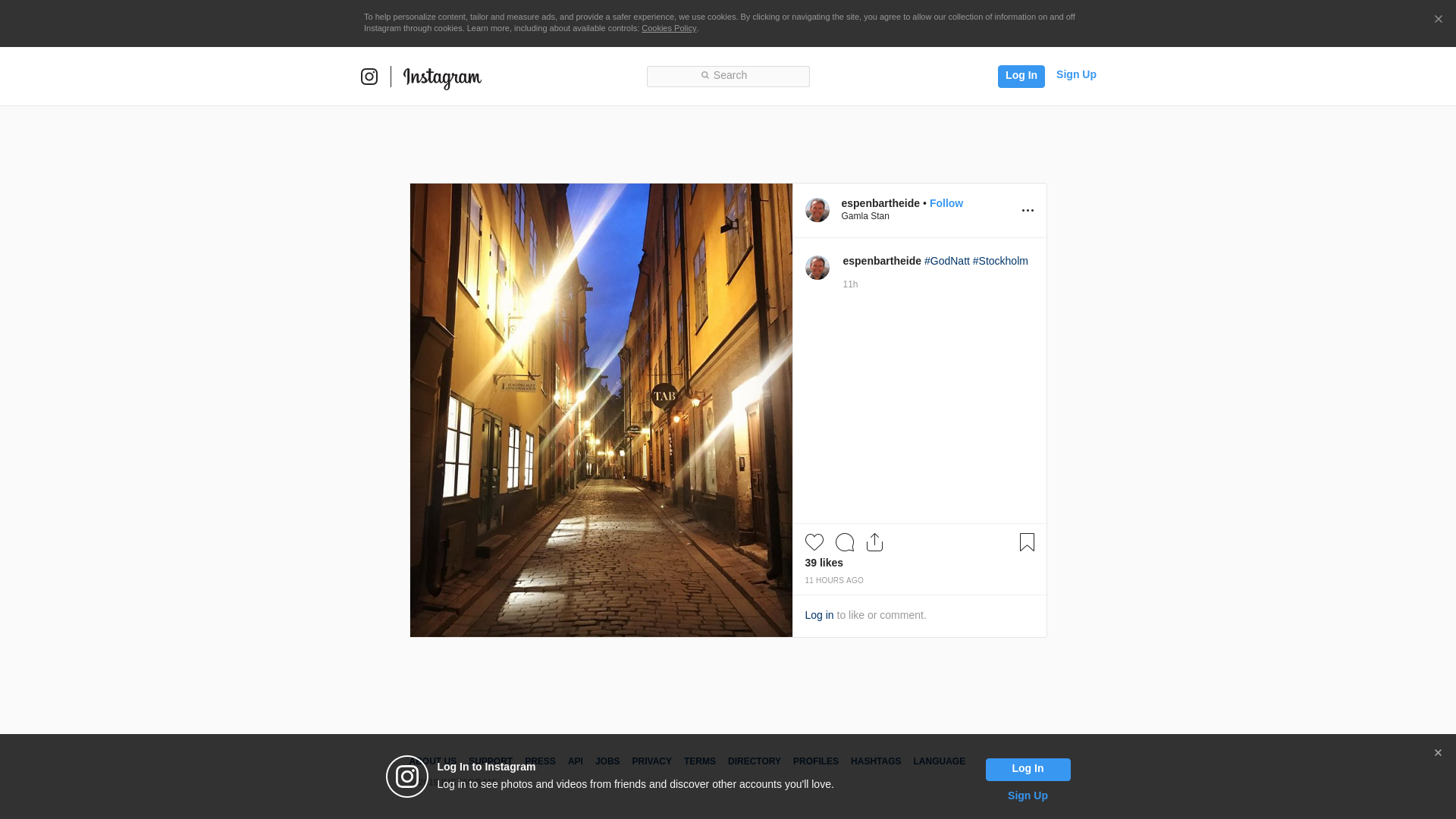Click the Instagram camera glyph in the header
1456x819 pixels.
(369, 77)
